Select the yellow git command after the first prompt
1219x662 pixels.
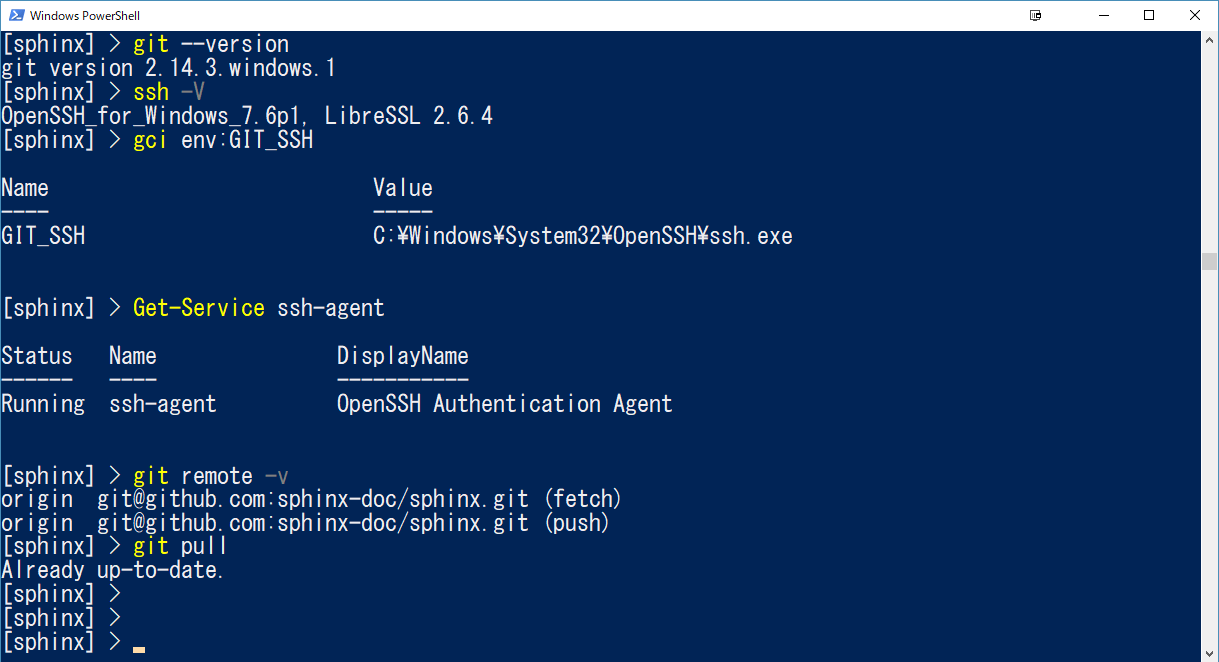pos(150,43)
